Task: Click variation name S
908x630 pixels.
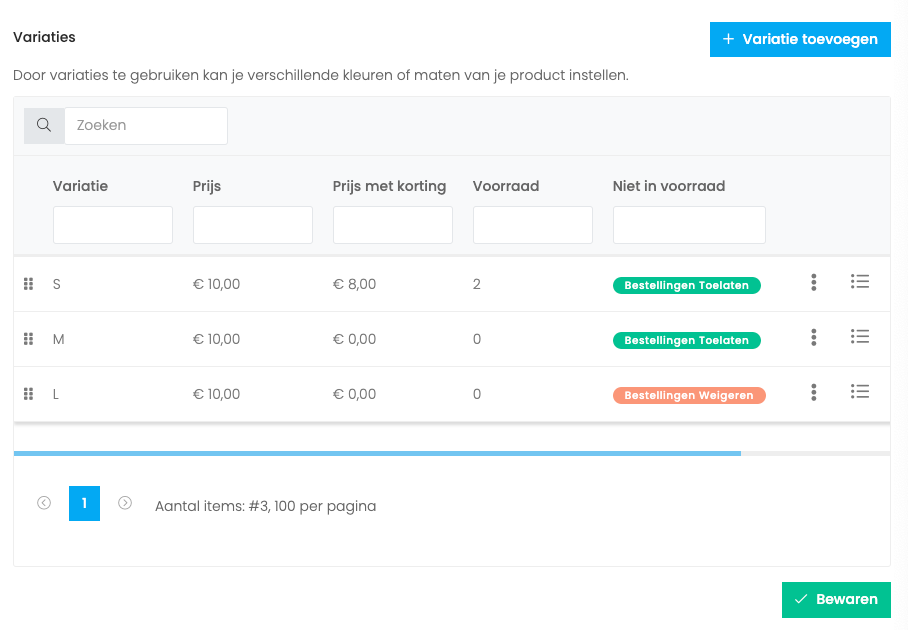Action: (x=57, y=284)
